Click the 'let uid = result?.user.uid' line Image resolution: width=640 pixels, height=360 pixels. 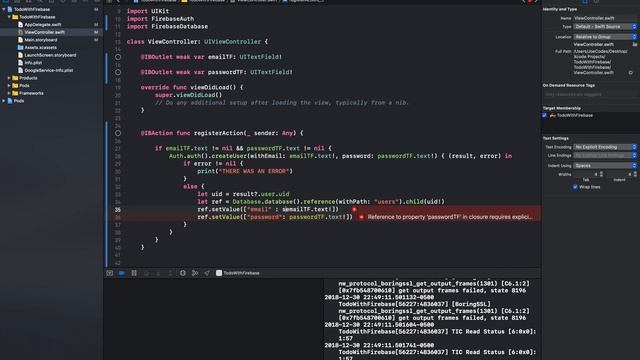point(243,194)
